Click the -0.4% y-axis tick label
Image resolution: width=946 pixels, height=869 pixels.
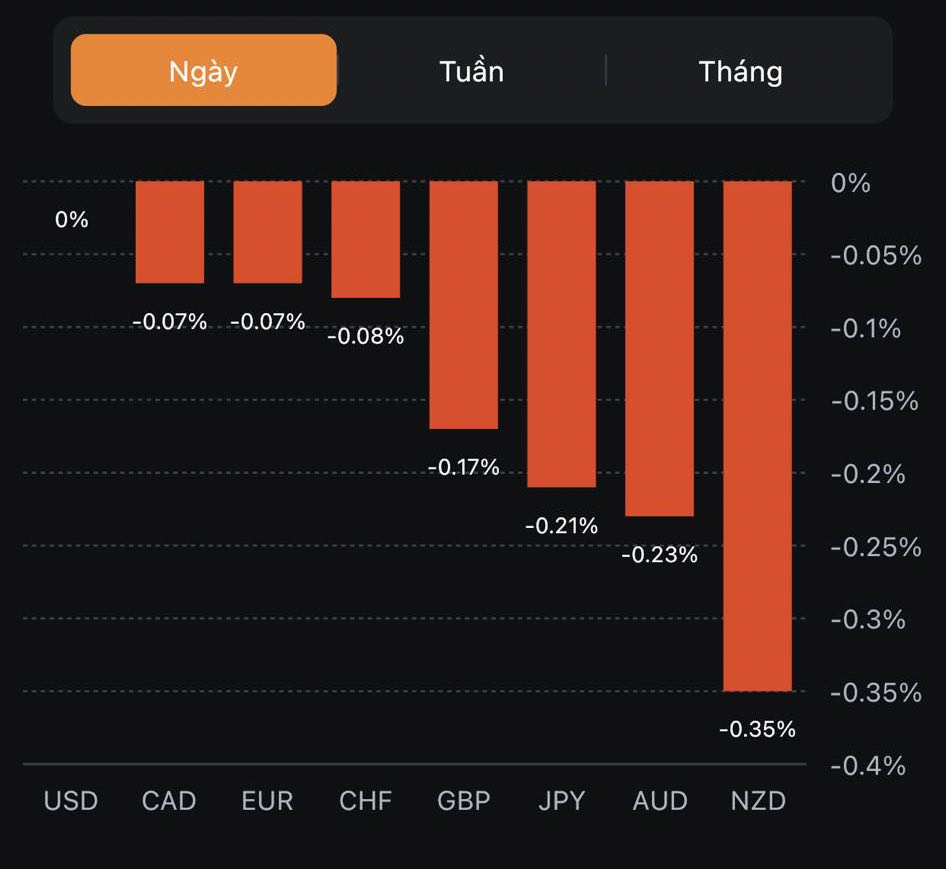tap(868, 766)
